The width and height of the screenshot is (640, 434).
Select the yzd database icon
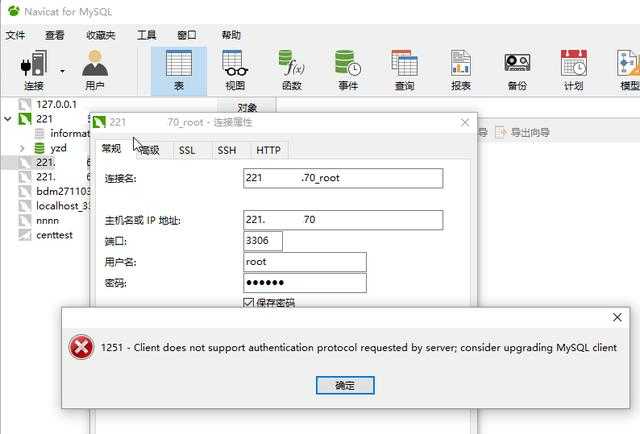(40, 148)
